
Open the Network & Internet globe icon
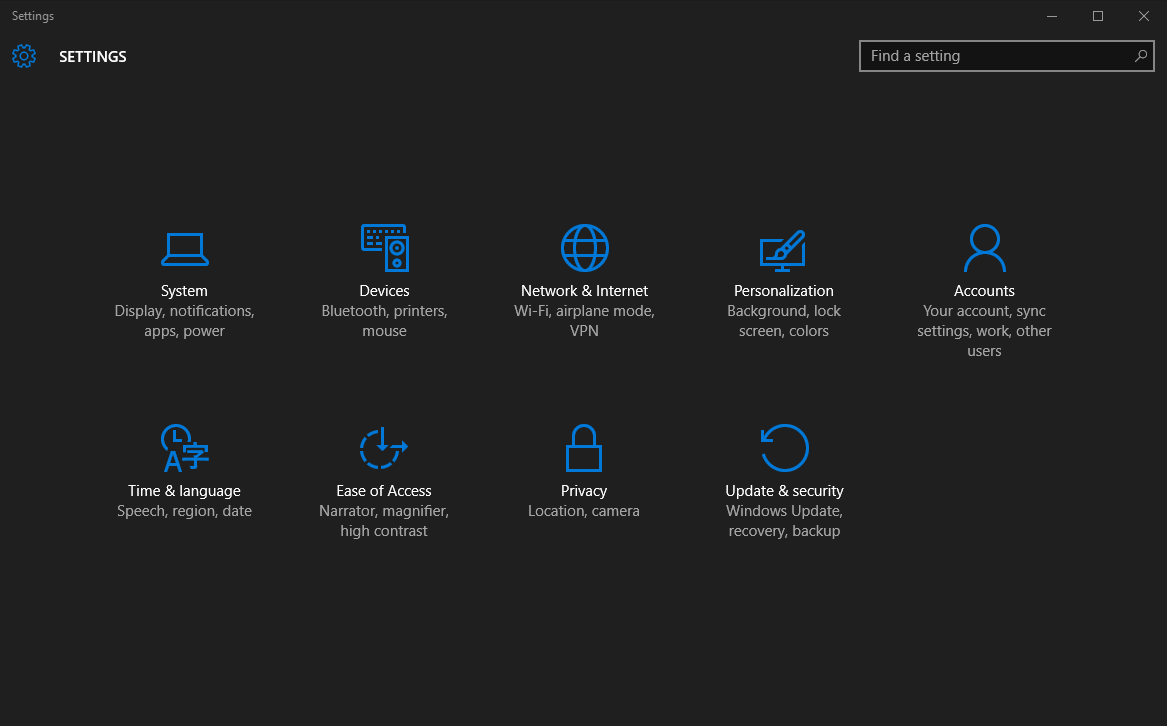[584, 248]
